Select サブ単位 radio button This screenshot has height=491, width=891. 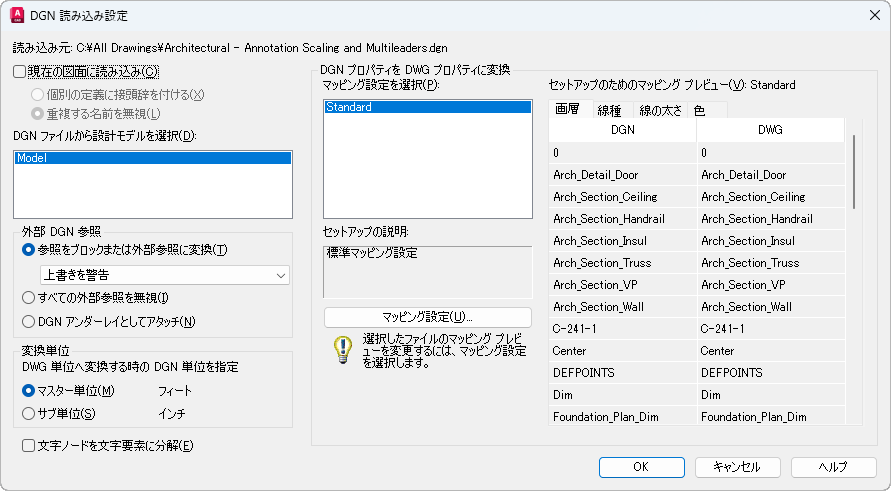(x=28, y=414)
